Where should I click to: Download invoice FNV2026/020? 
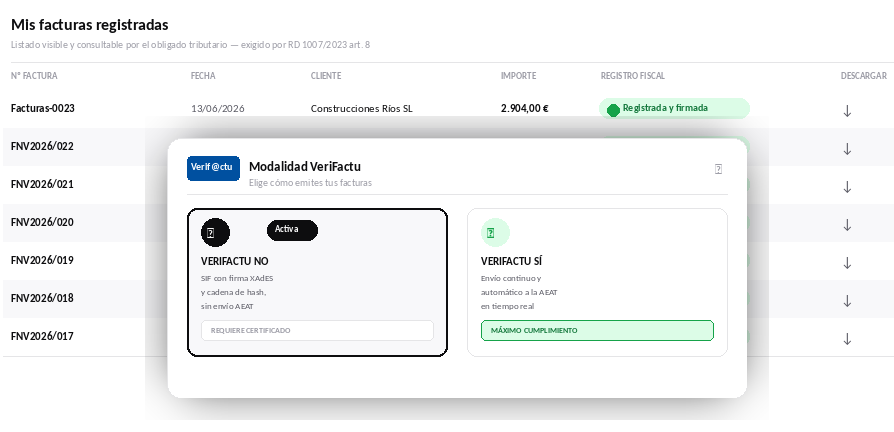point(847,225)
